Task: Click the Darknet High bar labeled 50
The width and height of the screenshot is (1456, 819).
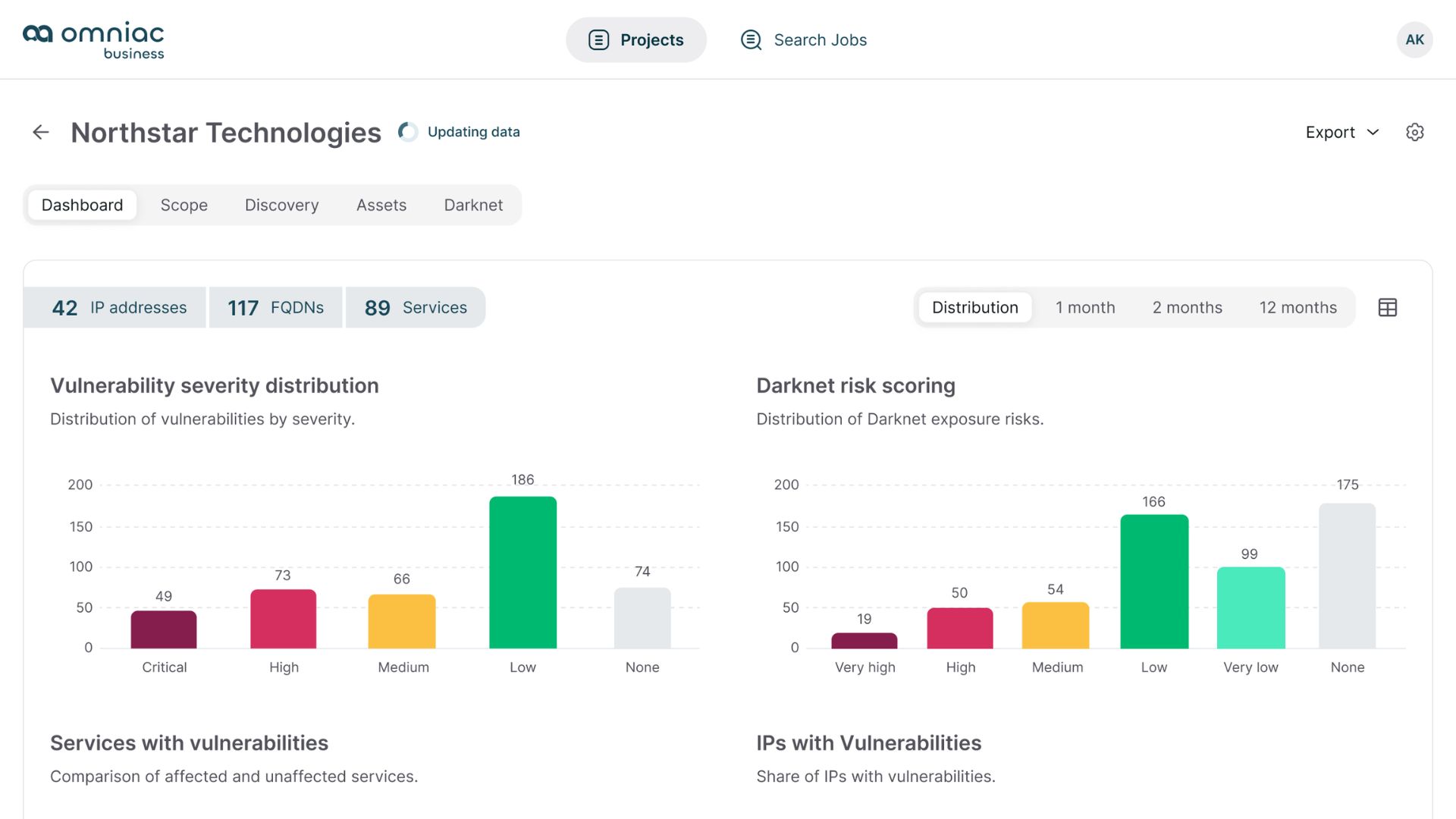Action: coord(960,628)
